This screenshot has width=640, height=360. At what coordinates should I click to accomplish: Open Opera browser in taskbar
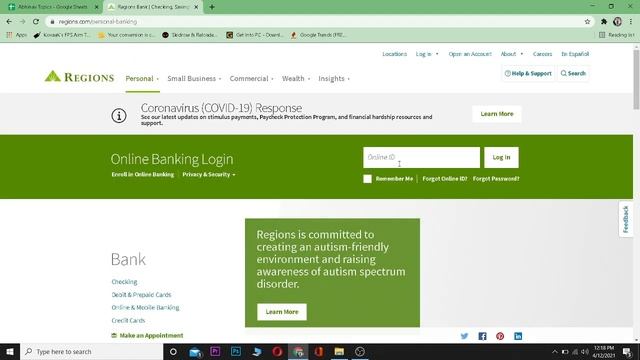(277, 351)
